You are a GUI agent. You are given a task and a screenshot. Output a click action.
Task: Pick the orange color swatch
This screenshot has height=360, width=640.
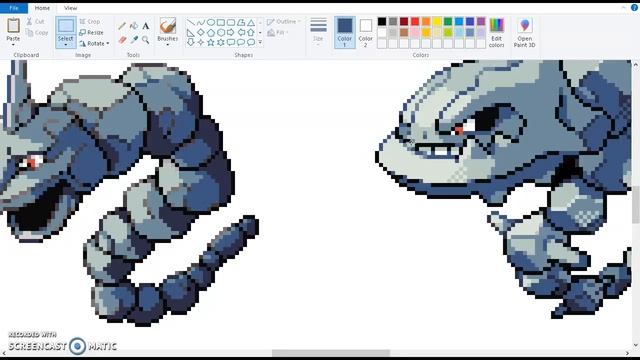click(x=426, y=21)
